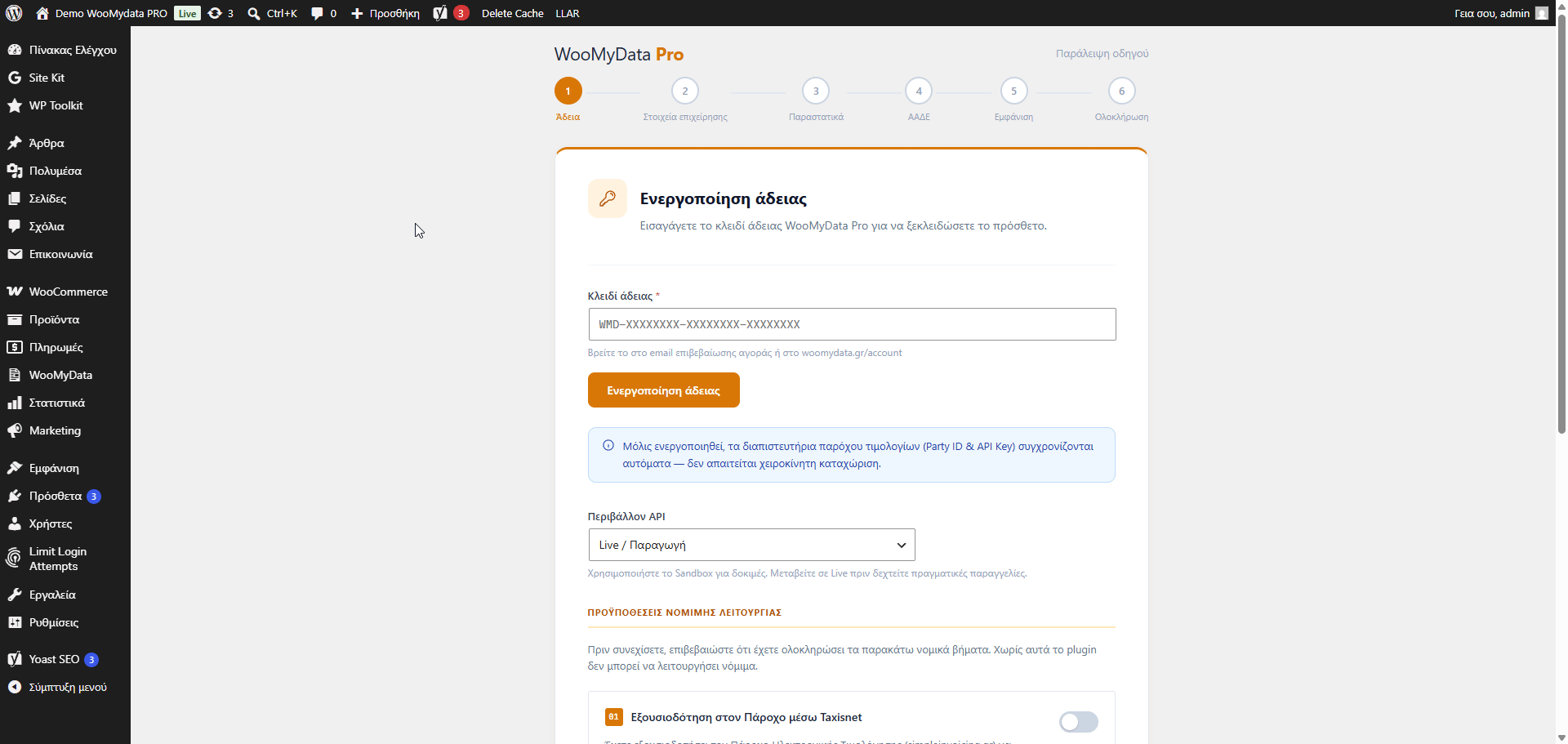Toggle Εξουσιοδότηση στον Πάροχο μέσω Taxisnet switch
Viewport: 1568px width, 744px height.
(1078, 722)
